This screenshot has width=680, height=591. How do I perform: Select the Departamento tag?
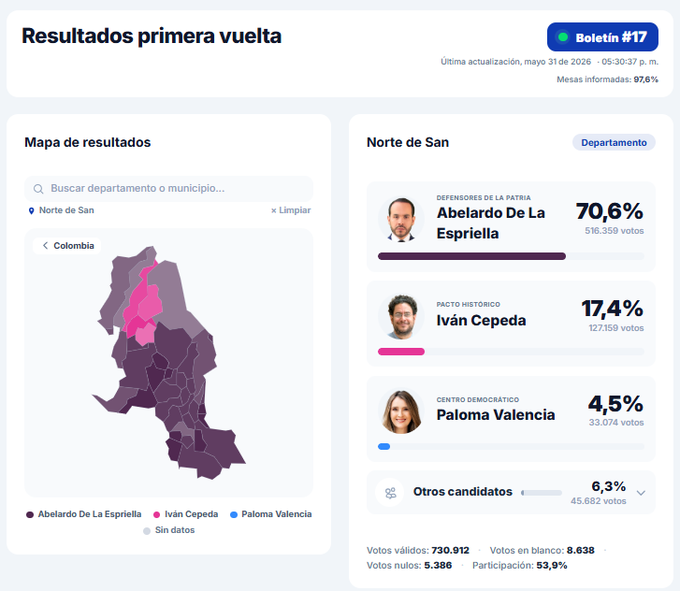614,143
